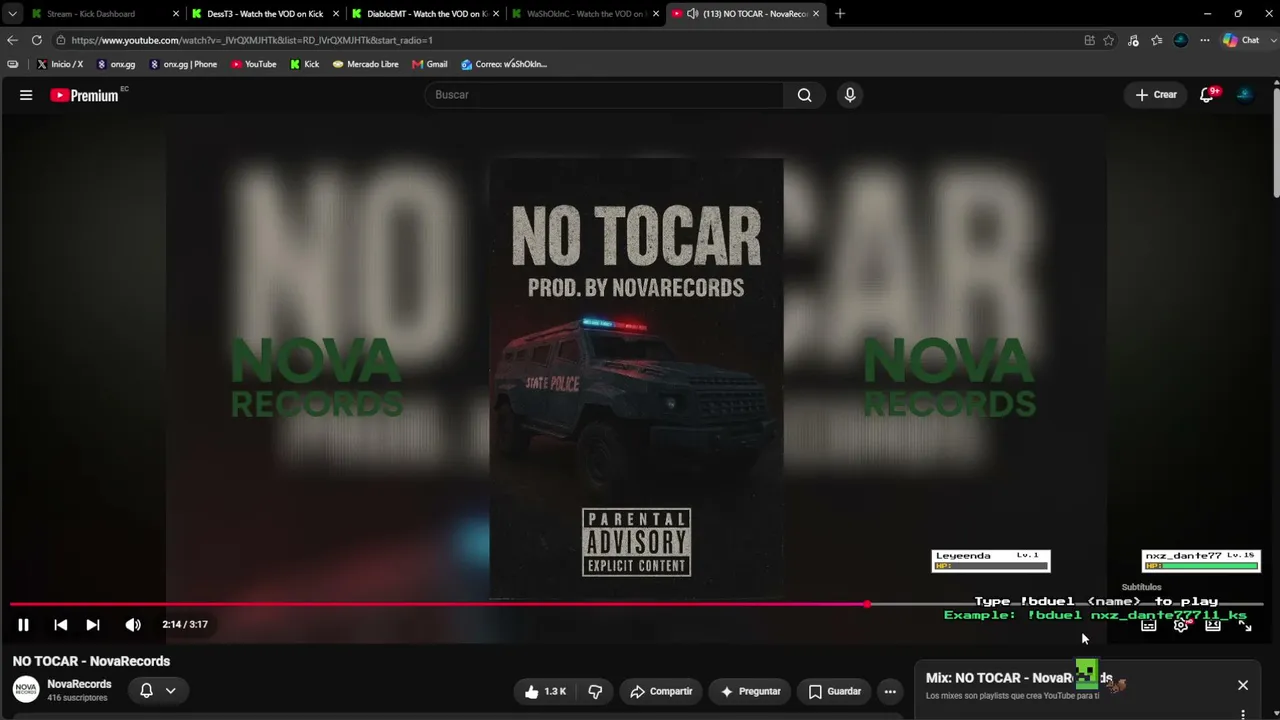Image resolution: width=1280 pixels, height=720 pixels.
Task: Like the video with 1.3 K likes
Action: coord(545,691)
